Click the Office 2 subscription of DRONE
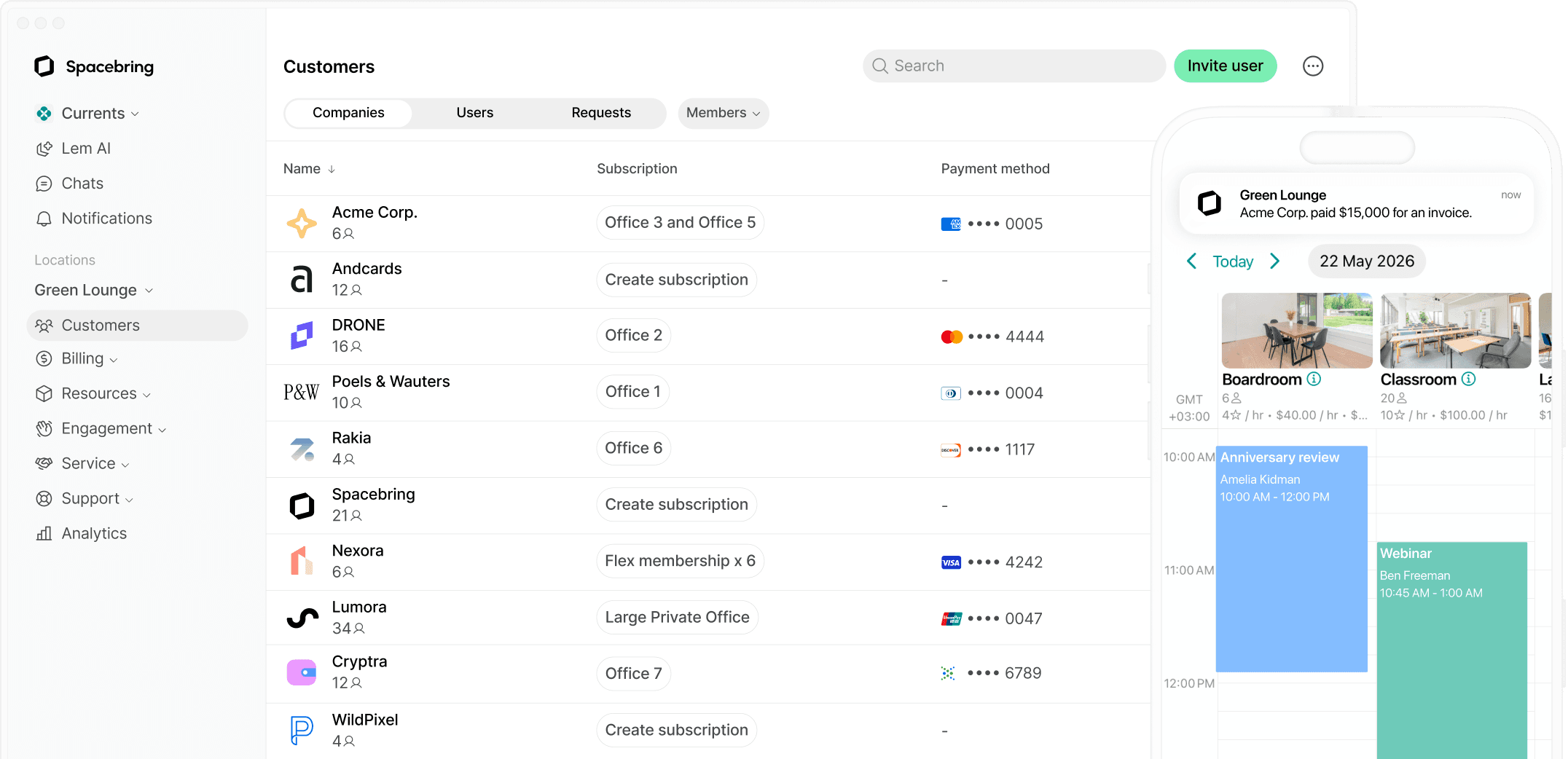The image size is (1568, 759). [633, 336]
